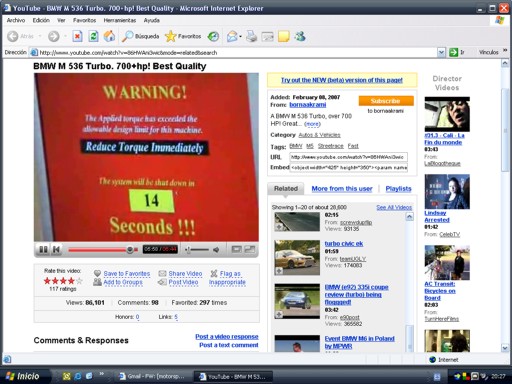The image size is (512, 384).
Task: Select the Related tab
Action: coord(286,189)
